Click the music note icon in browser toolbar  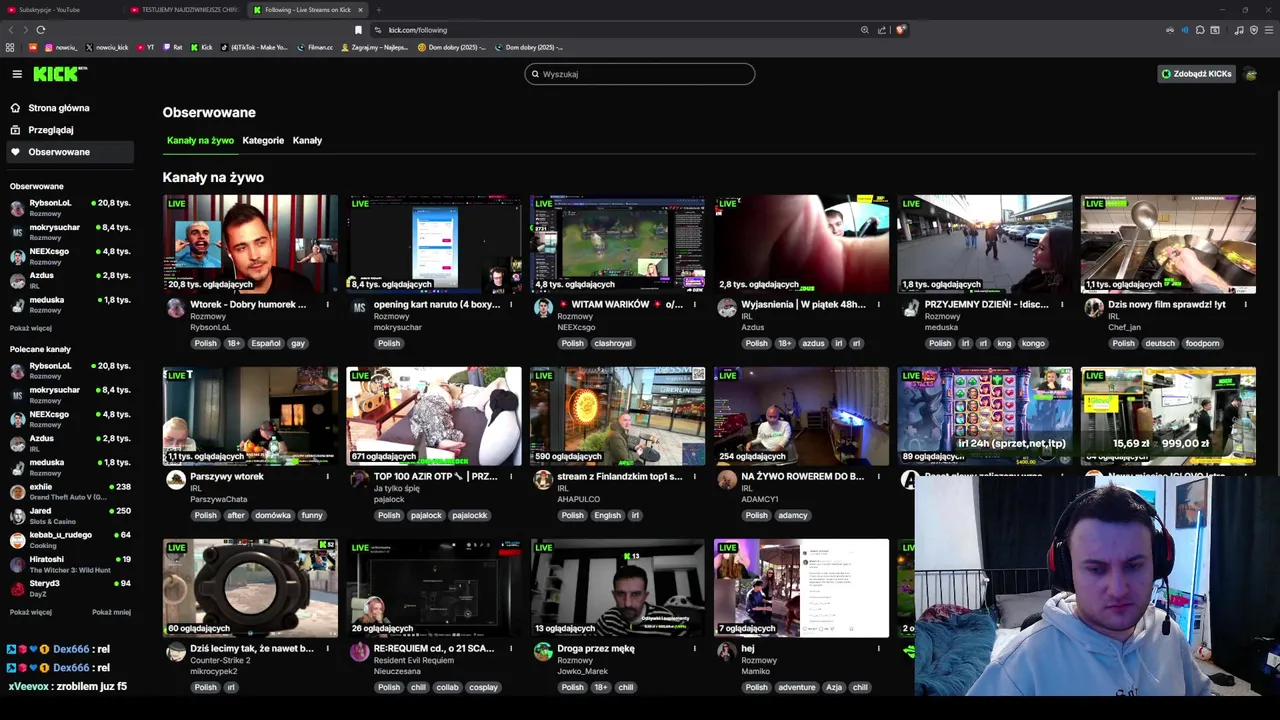1239,30
